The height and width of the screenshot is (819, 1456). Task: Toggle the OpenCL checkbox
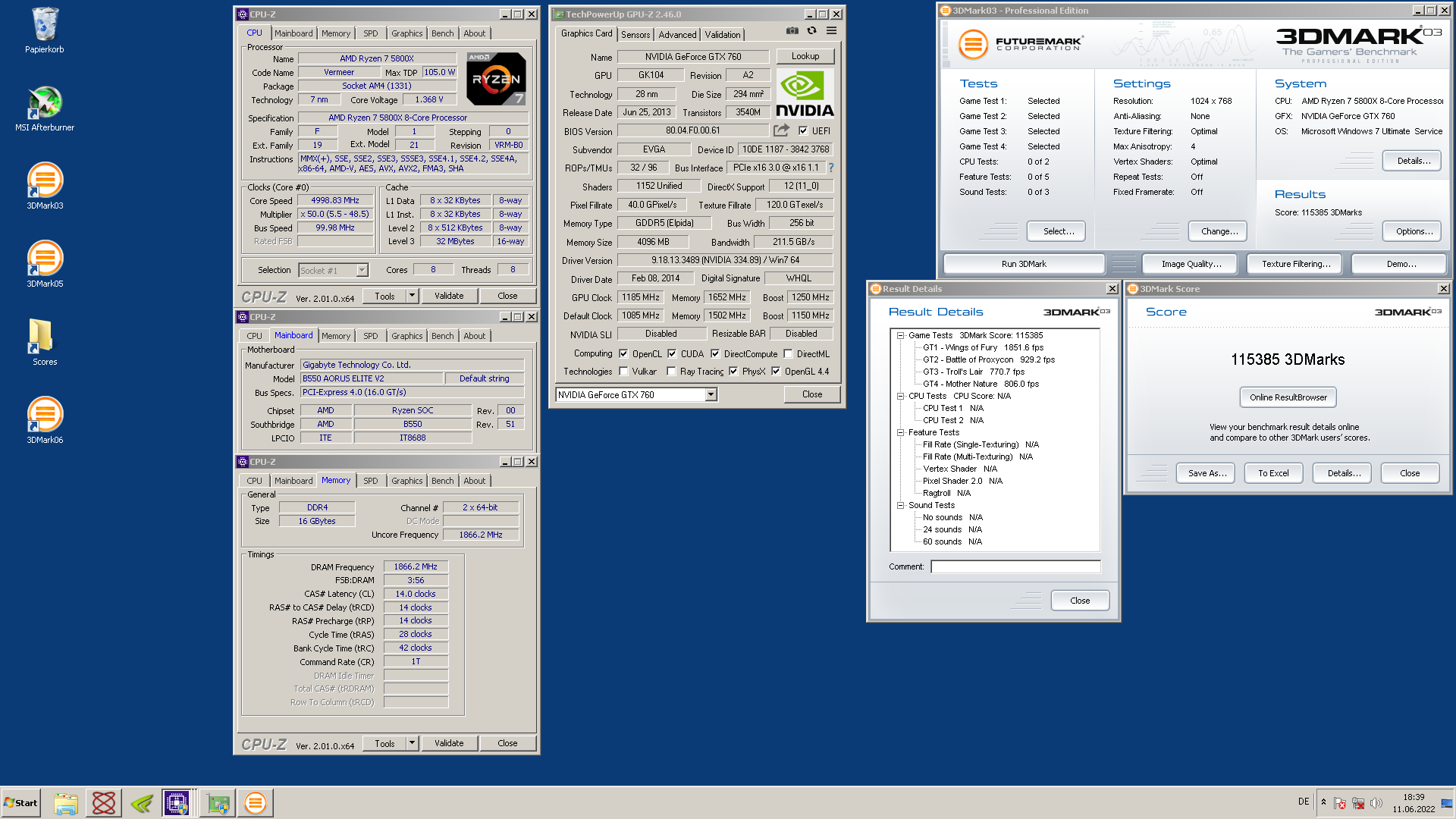click(x=623, y=353)
